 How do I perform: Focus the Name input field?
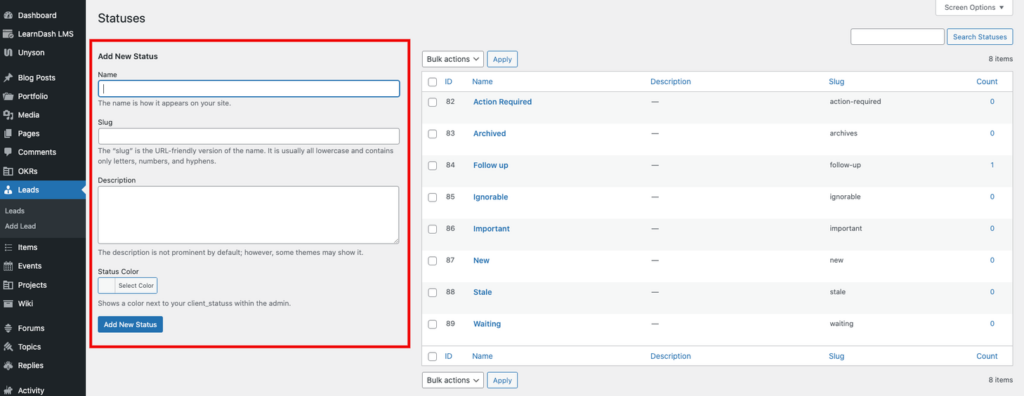249,89
